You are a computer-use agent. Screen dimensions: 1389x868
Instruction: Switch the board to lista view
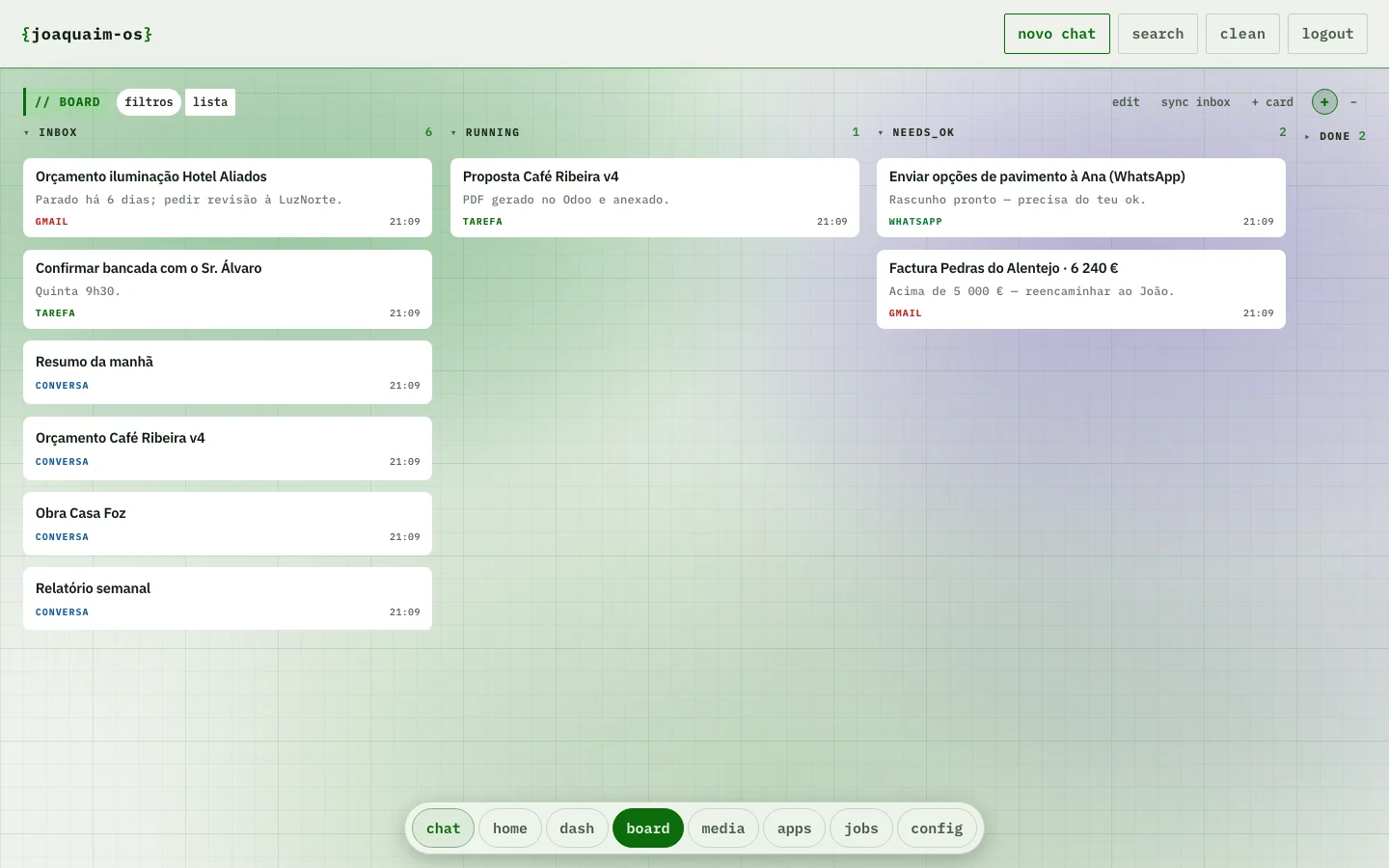[x=210, y=102]
